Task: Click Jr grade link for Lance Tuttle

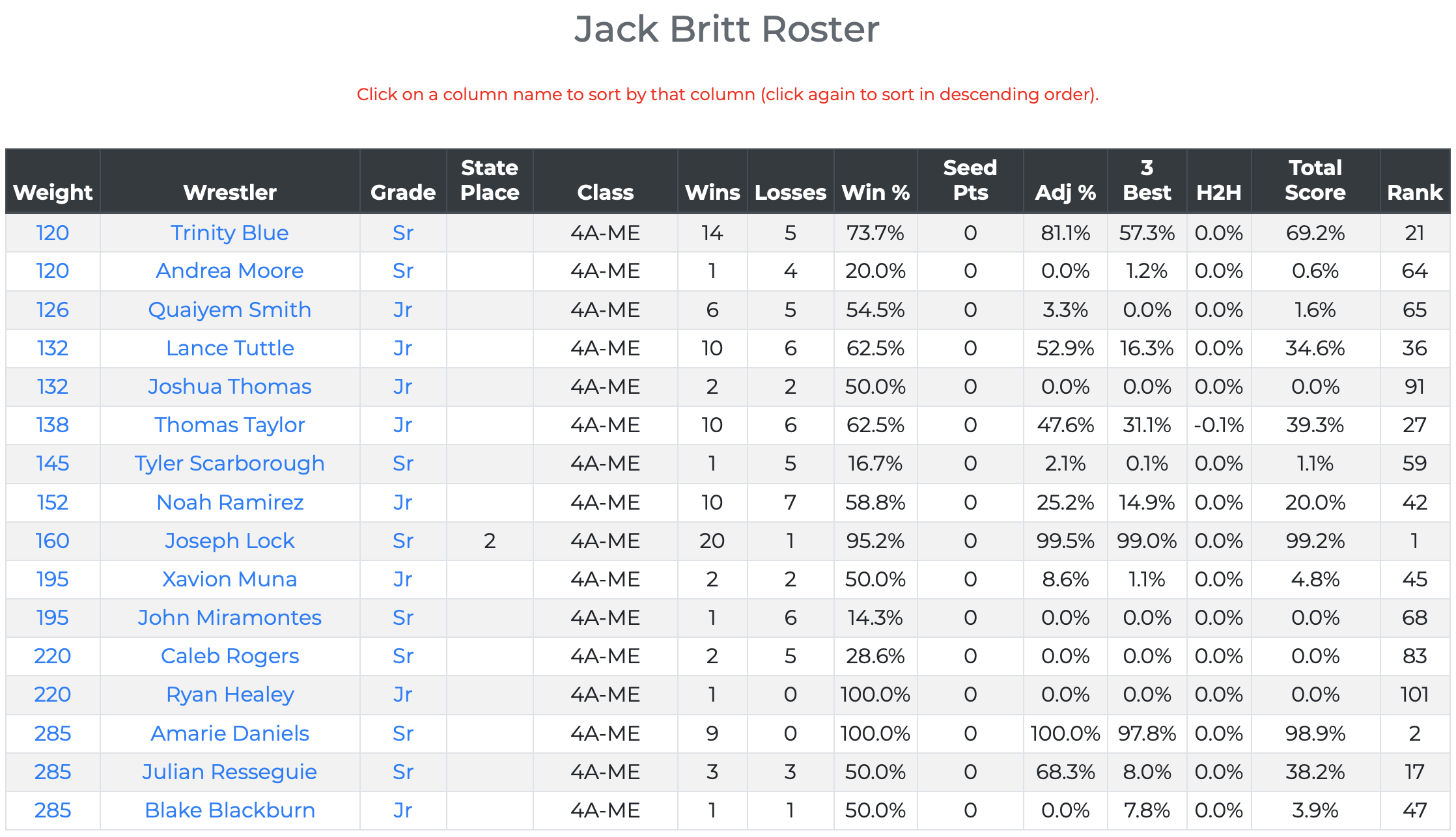Action: pos(403,348)
